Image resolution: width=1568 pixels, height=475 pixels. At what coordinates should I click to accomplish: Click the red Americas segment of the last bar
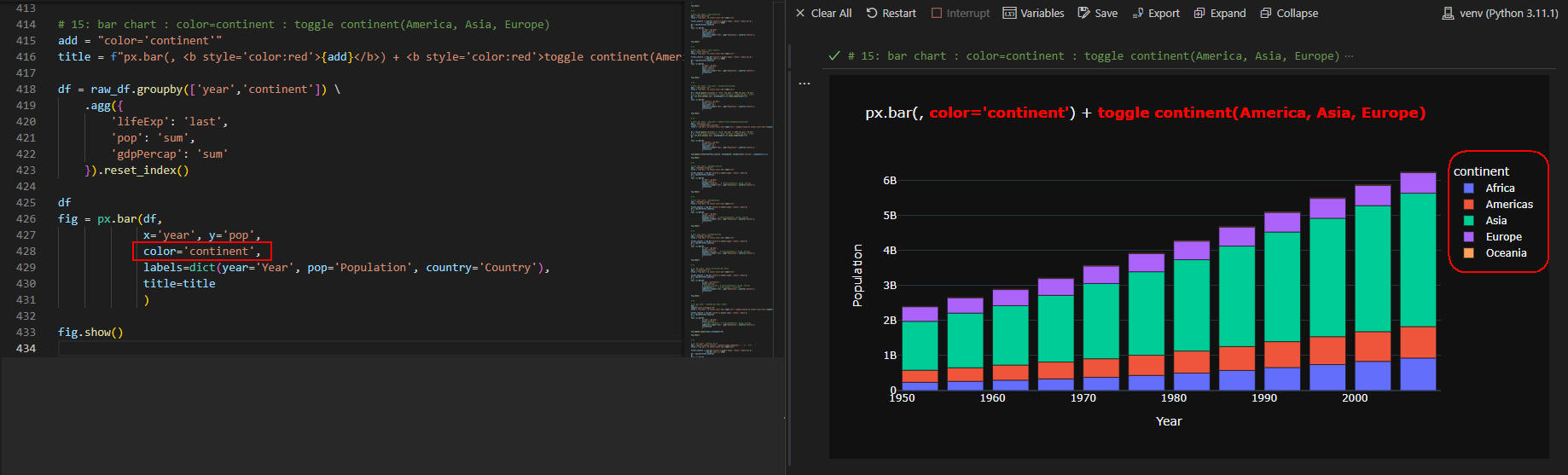(x=1418, y=343)
